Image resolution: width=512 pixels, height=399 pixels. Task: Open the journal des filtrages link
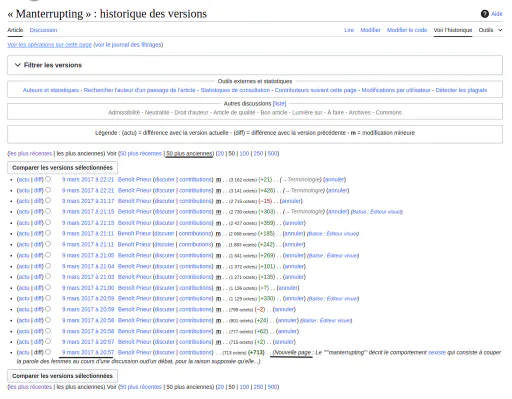tap(128, 45)
